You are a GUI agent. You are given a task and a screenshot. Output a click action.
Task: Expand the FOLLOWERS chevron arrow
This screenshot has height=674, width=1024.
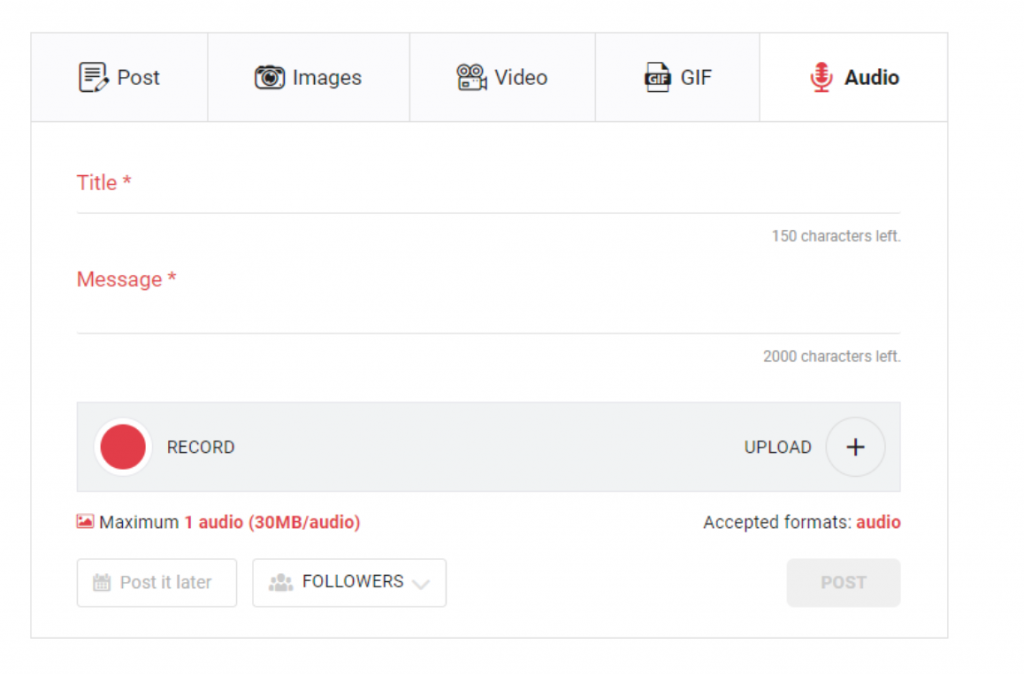(421, 584)
